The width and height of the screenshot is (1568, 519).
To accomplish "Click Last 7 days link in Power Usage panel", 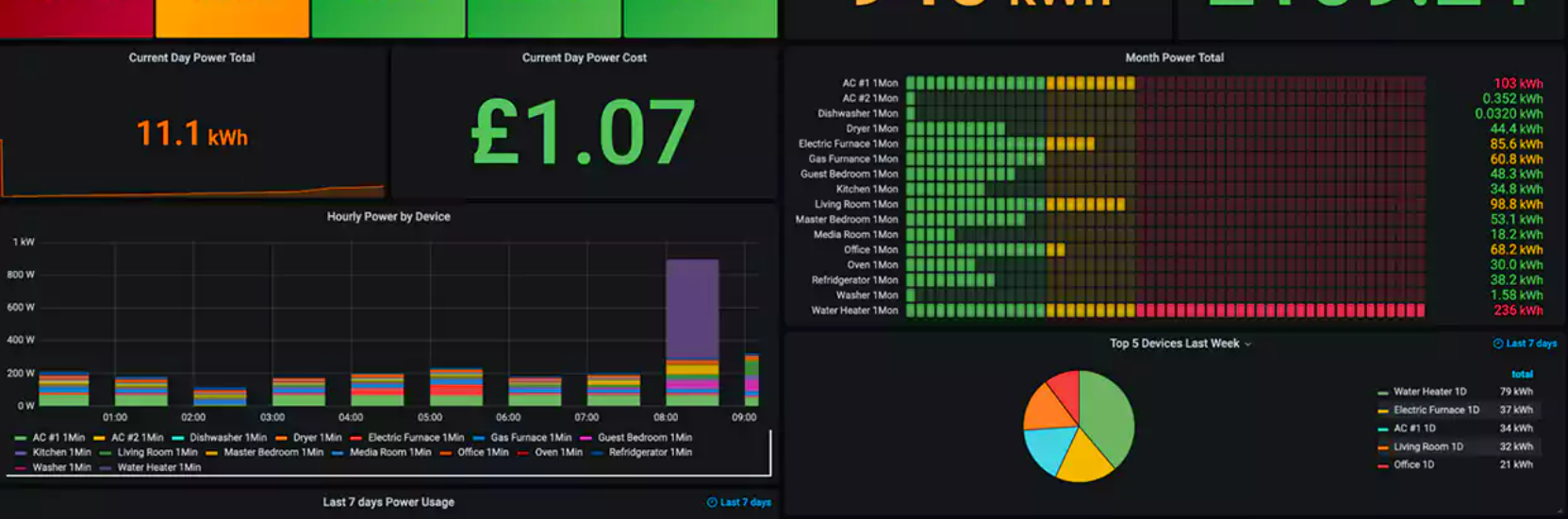I will (x=745, y=502).
